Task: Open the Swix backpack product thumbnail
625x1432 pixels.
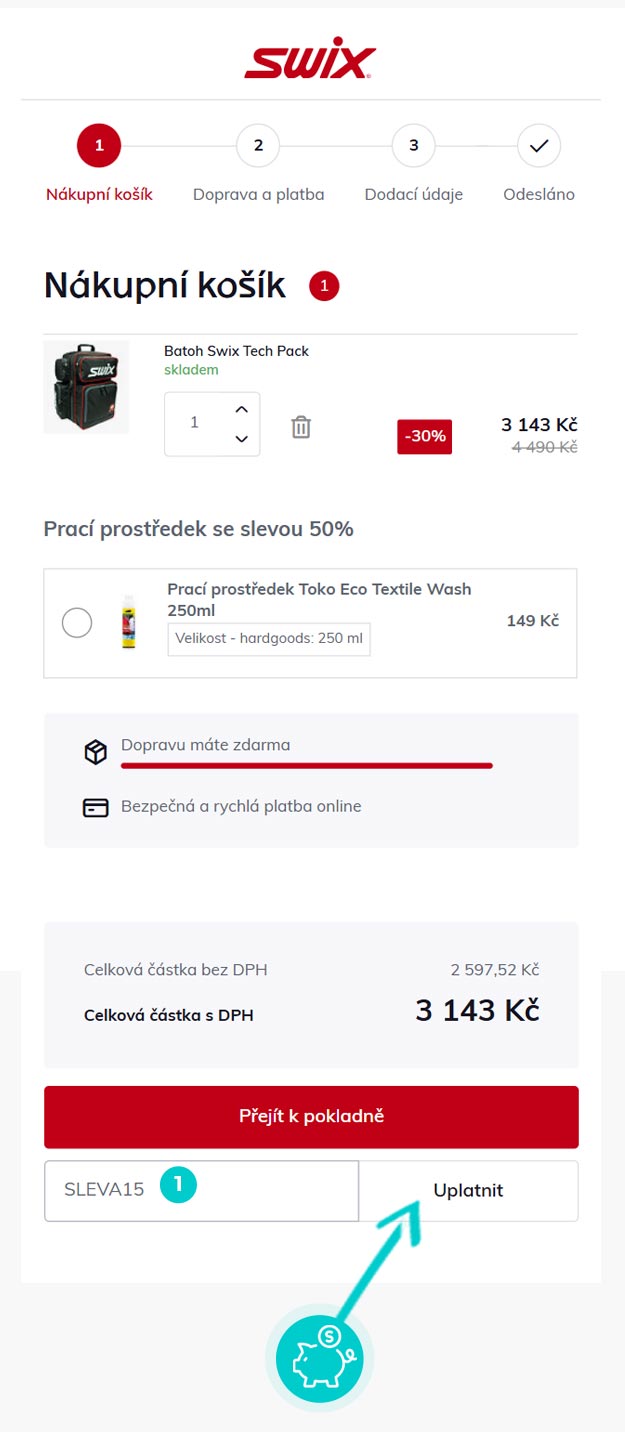Action: click(86, 387)
